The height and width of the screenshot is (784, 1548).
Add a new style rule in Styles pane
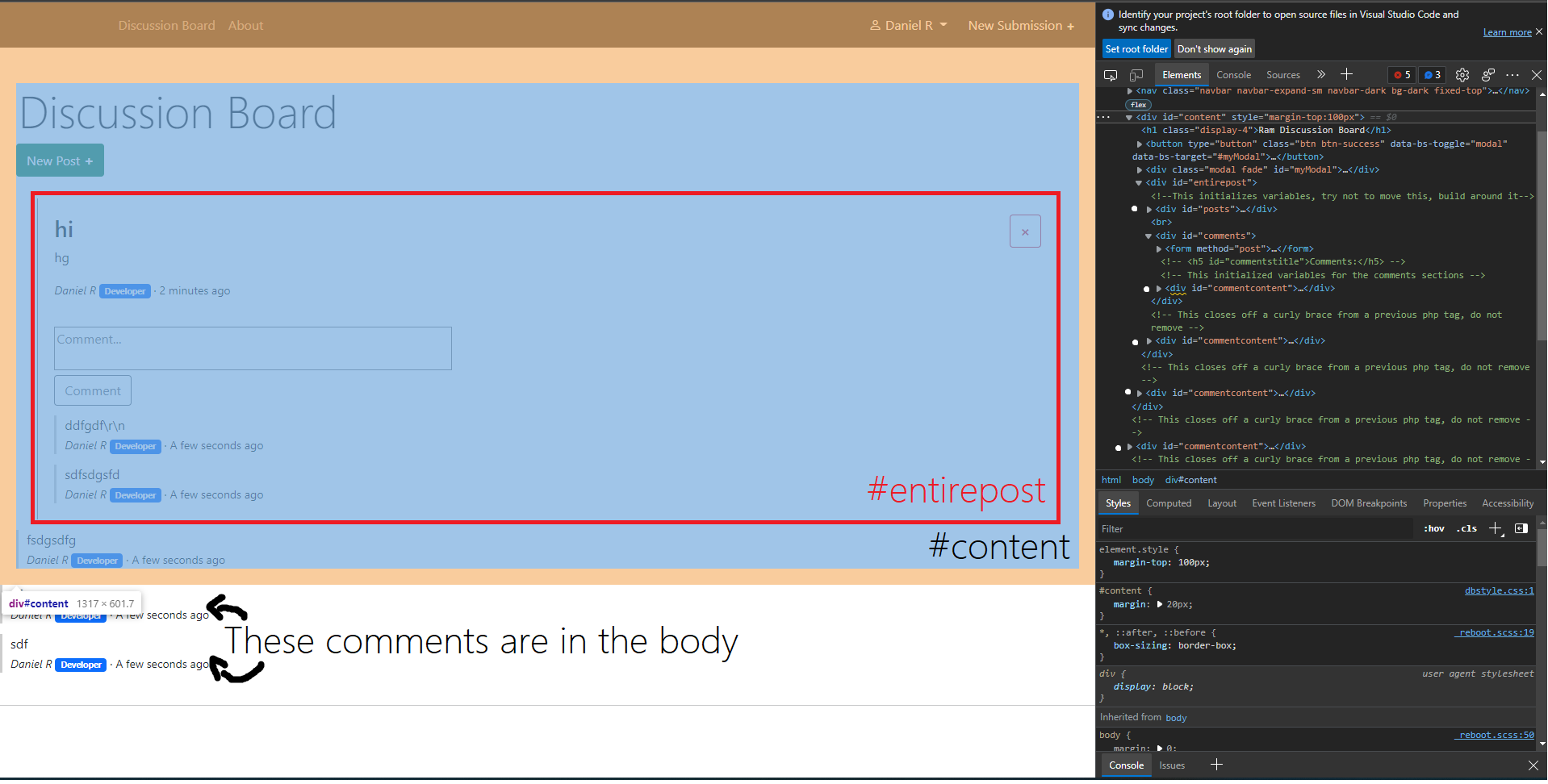[x=1496, y=528]
